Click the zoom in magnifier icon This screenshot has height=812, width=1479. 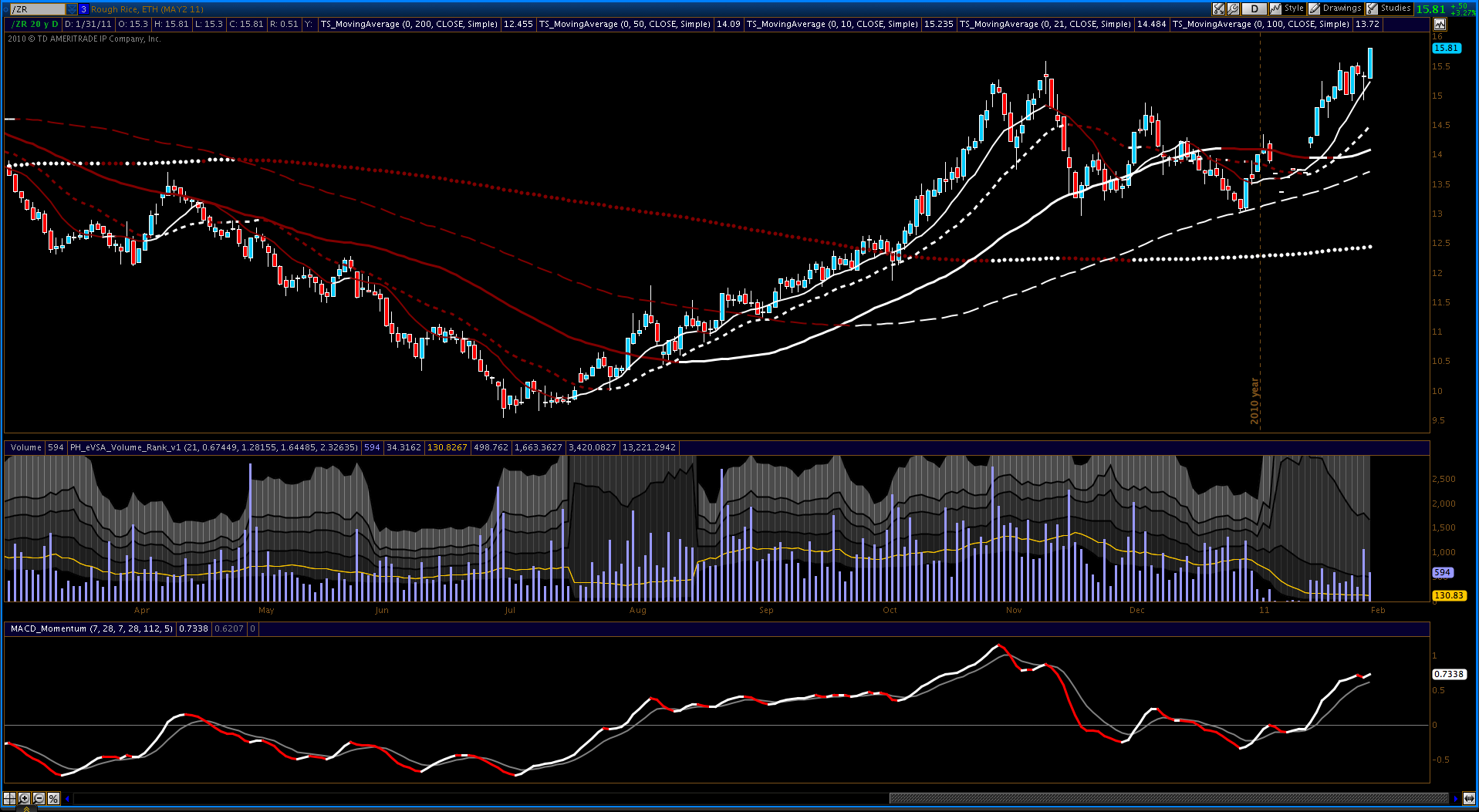(24, 799)
